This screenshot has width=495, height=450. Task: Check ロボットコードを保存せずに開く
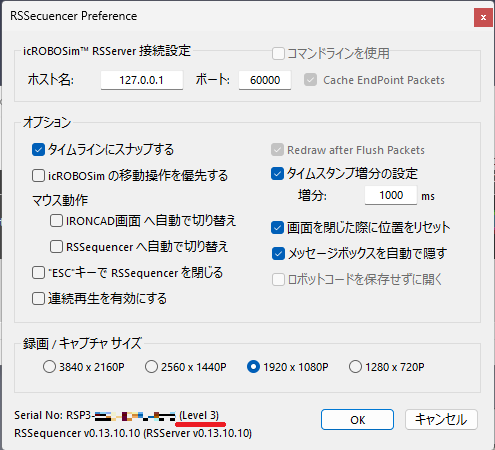[278, 280]
